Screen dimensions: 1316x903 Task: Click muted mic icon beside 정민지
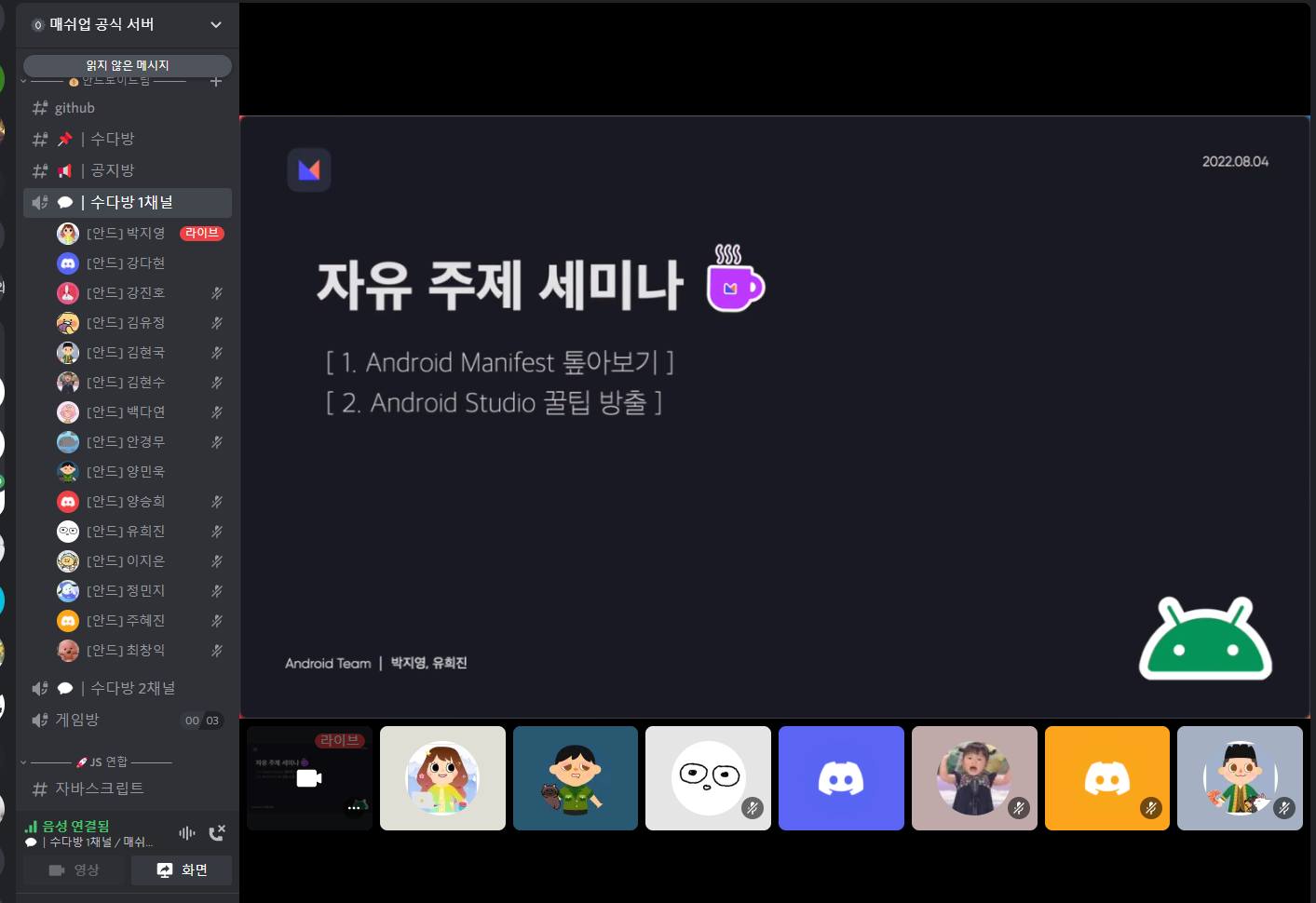point(217,591)
